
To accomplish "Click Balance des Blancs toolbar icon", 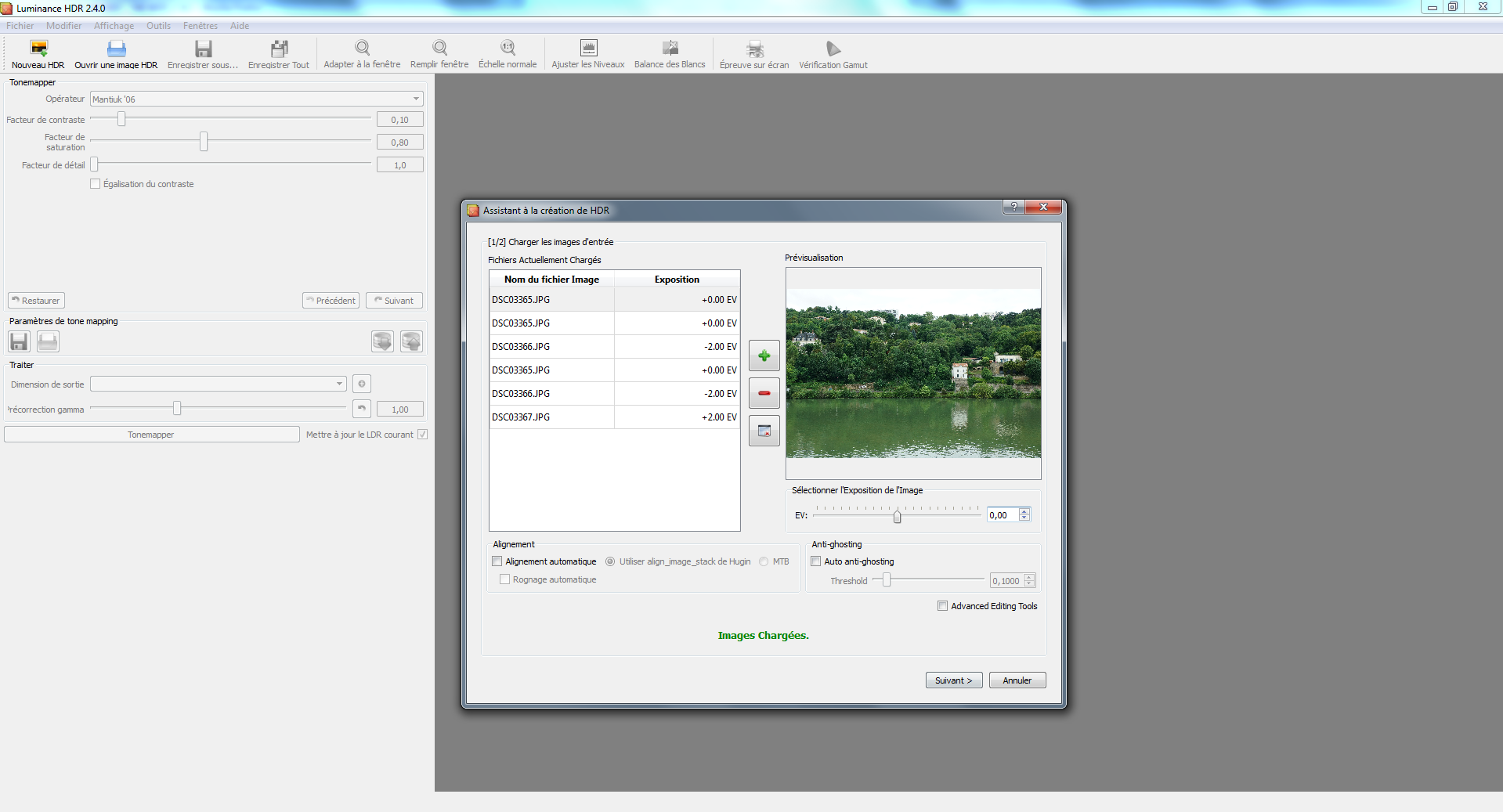I will click(x=670, y=49).
